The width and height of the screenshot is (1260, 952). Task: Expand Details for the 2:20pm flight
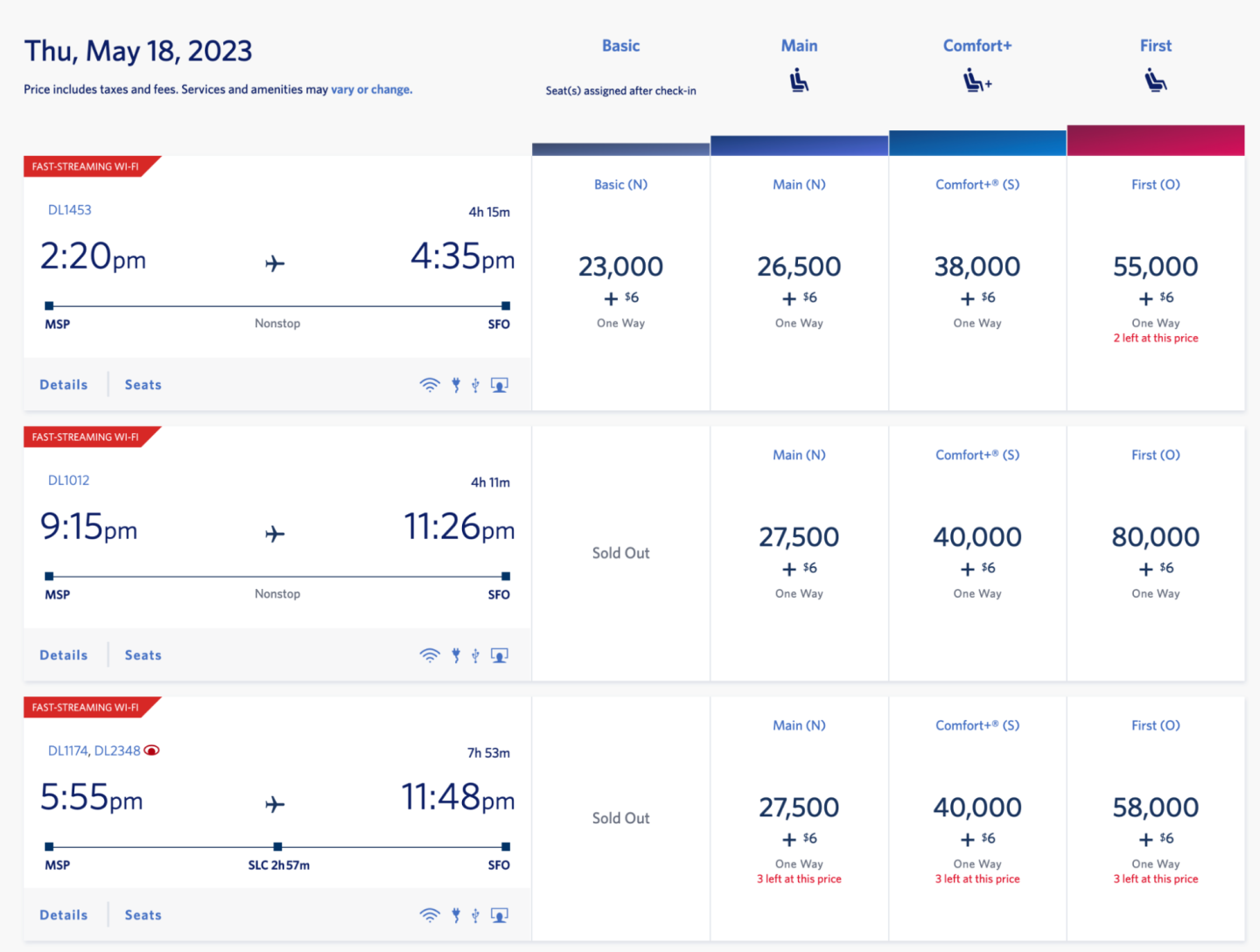tap(64, 385)
